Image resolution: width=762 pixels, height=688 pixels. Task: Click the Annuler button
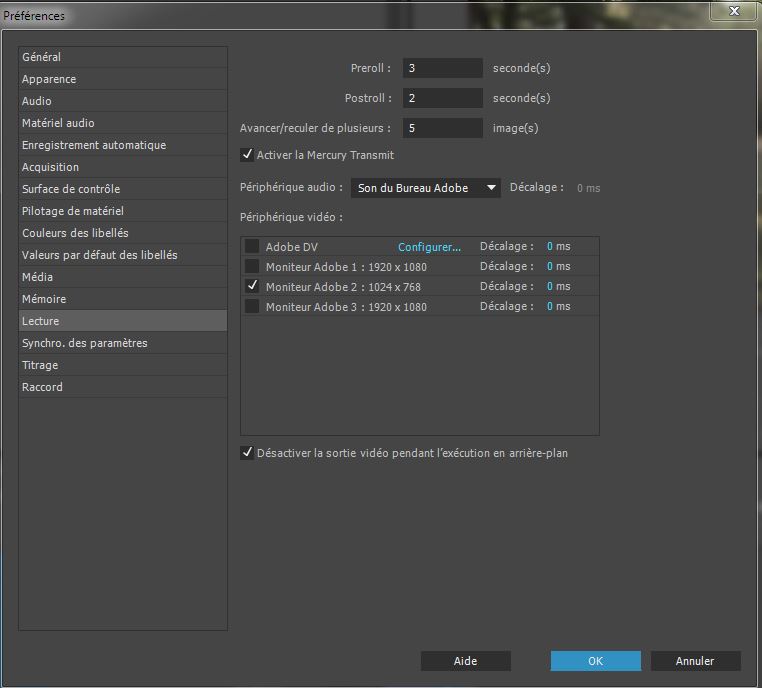coord(695,661)
